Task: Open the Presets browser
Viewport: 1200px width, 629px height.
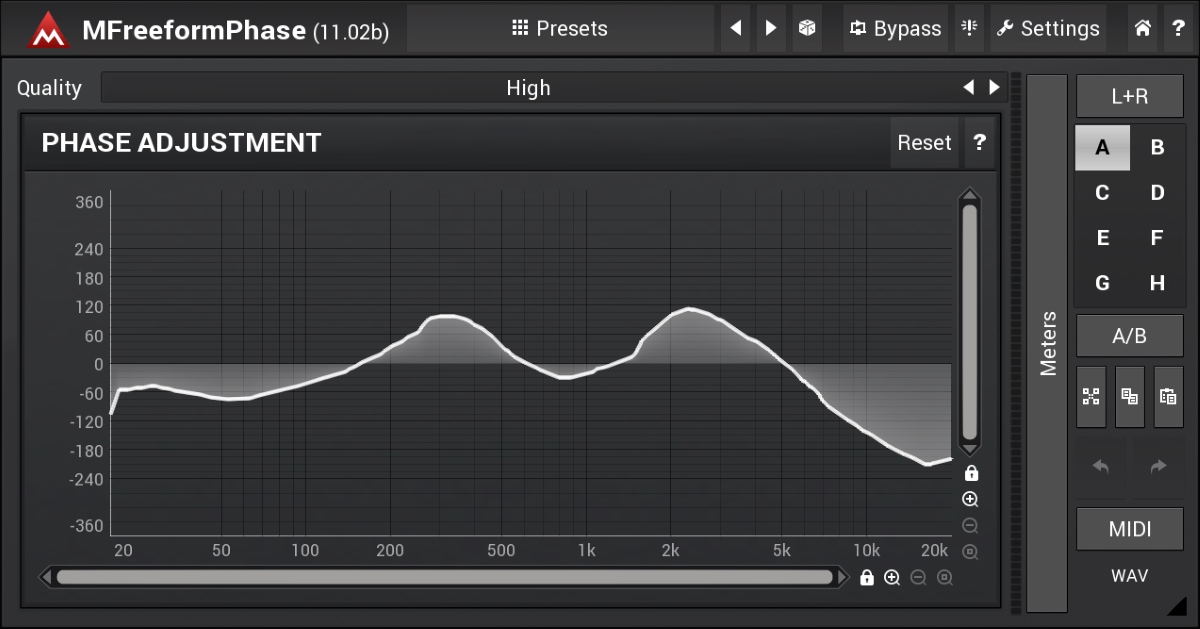Action: pos(560,28)
